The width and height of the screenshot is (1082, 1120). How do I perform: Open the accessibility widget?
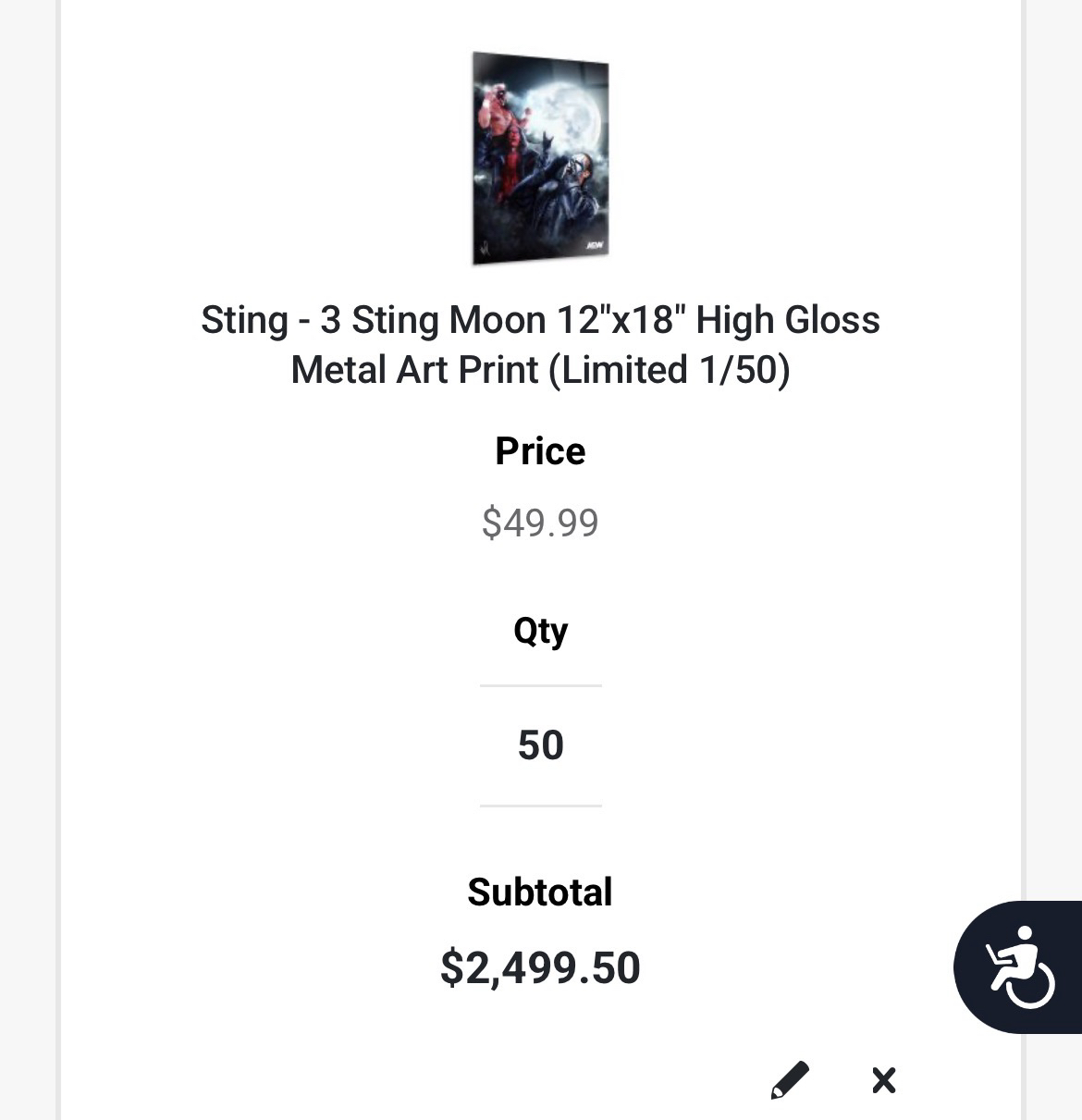pyautogui.click(x=1019, y=966)
